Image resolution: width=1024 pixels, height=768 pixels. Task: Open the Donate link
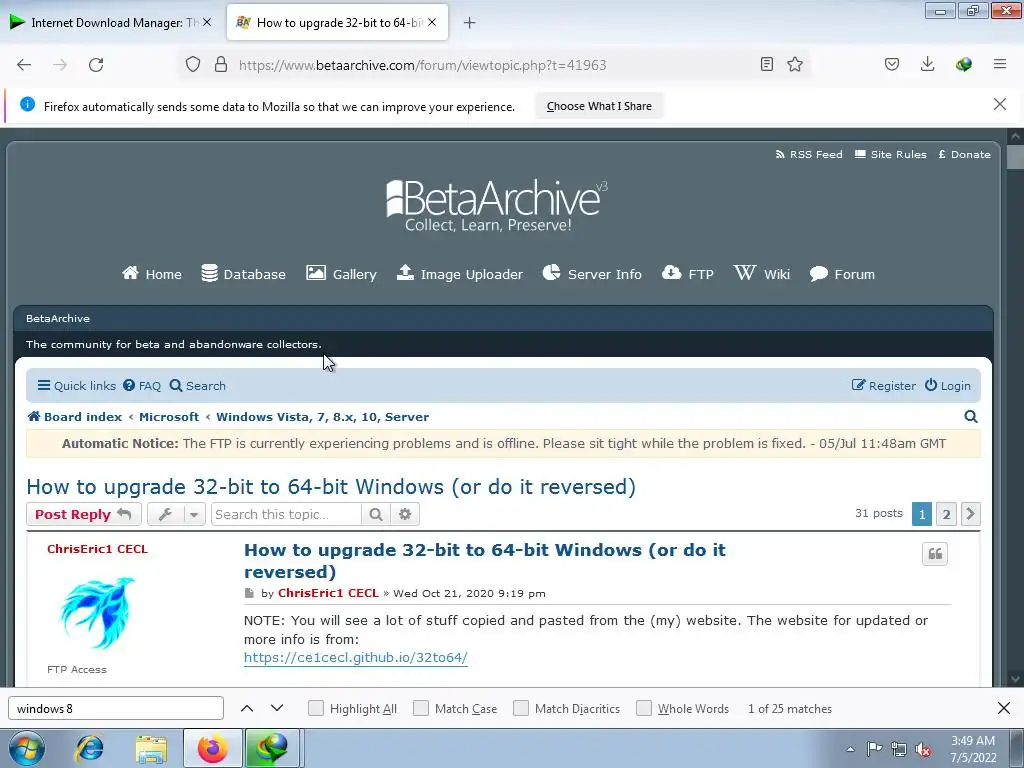pos(964,155)
